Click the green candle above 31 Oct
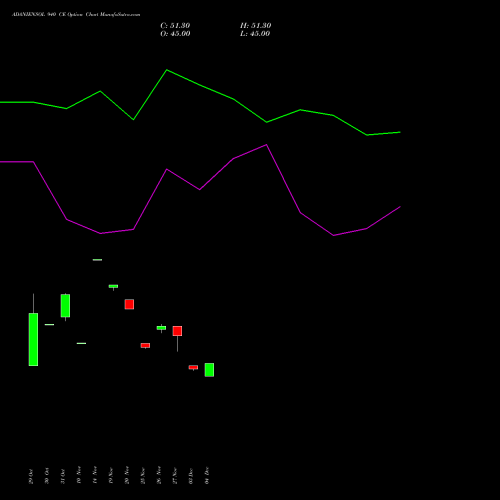 coord(65,306)
